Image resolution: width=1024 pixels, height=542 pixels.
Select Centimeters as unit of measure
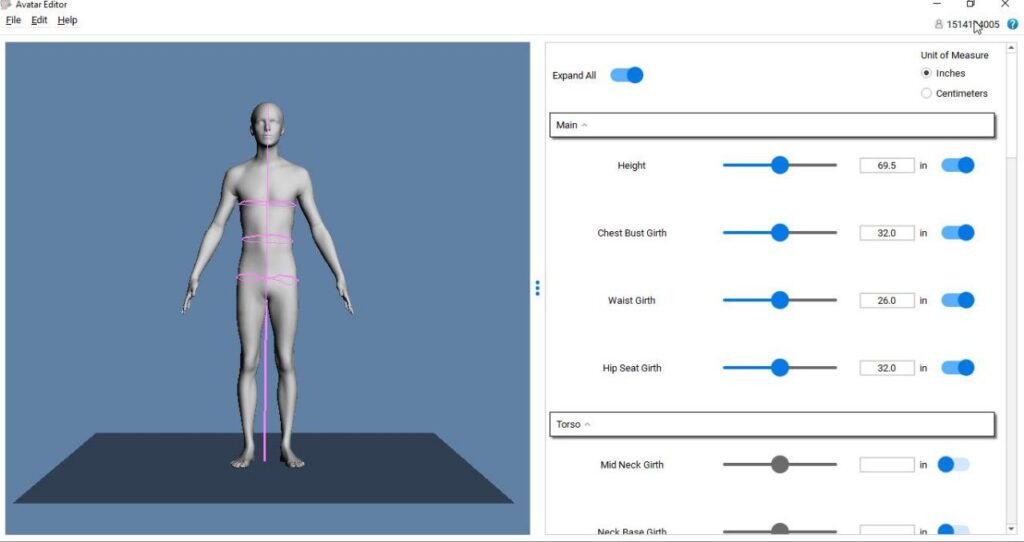pyautogui.click(x=926, y=93)
